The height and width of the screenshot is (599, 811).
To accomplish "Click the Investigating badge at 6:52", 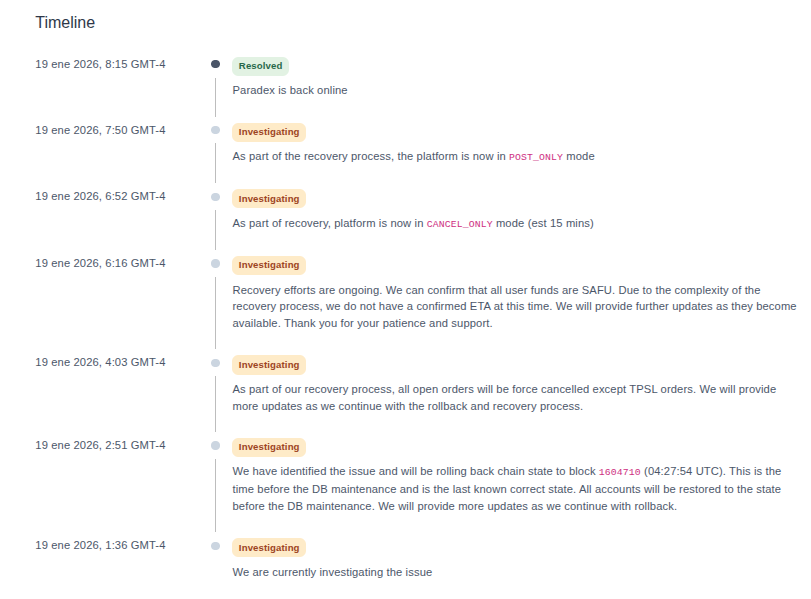I will point(268,199).
